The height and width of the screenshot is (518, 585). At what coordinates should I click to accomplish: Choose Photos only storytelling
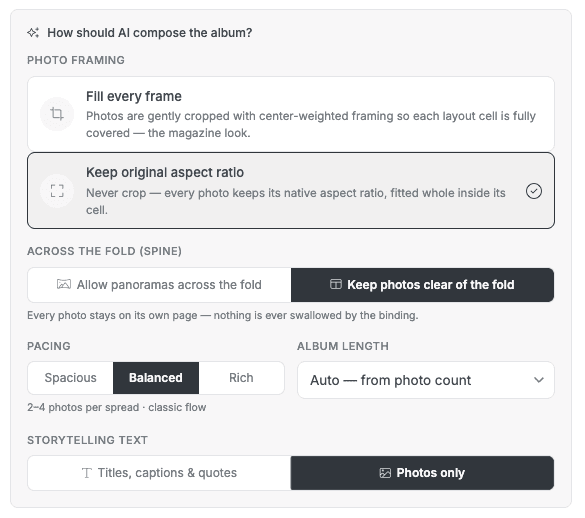click(x=422, y=473)
